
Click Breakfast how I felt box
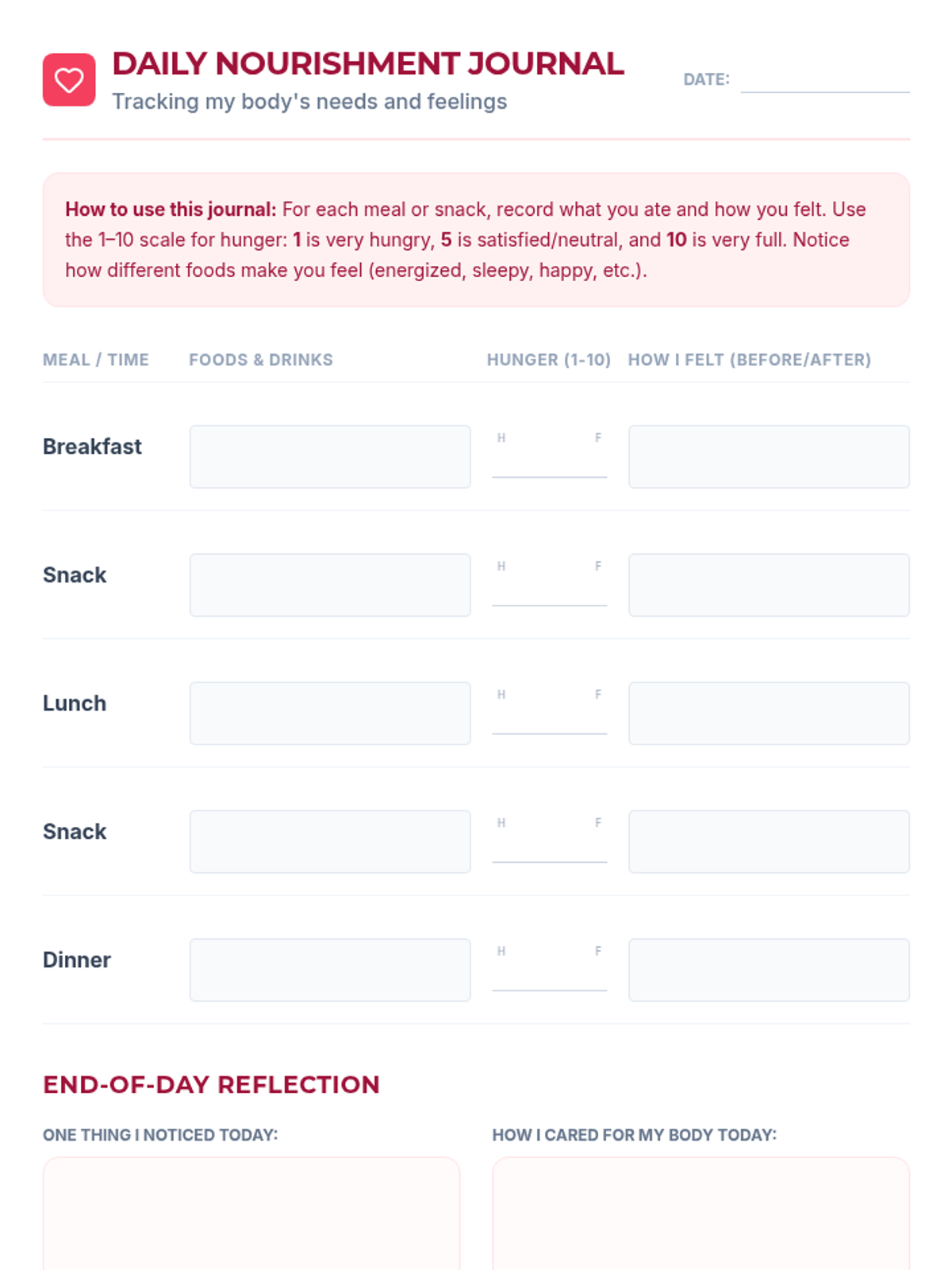(768, 456)
